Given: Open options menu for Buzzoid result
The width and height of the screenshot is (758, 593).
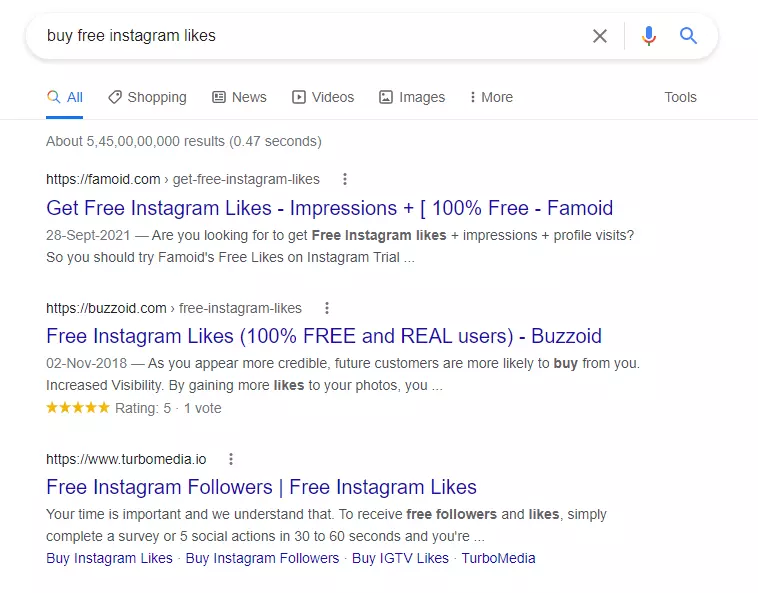Looking at the screenshot, I should tap(327, 308).
